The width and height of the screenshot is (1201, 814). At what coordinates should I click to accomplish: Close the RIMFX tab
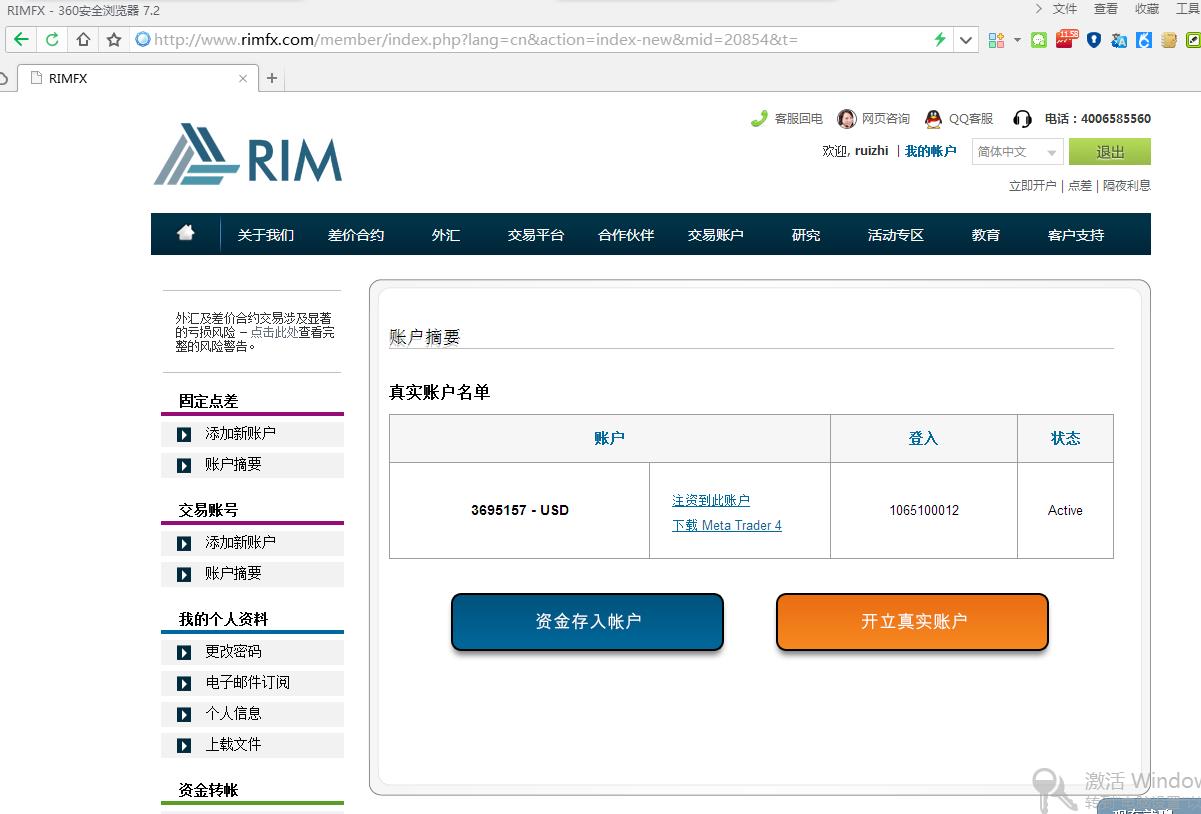click(243, 78)
